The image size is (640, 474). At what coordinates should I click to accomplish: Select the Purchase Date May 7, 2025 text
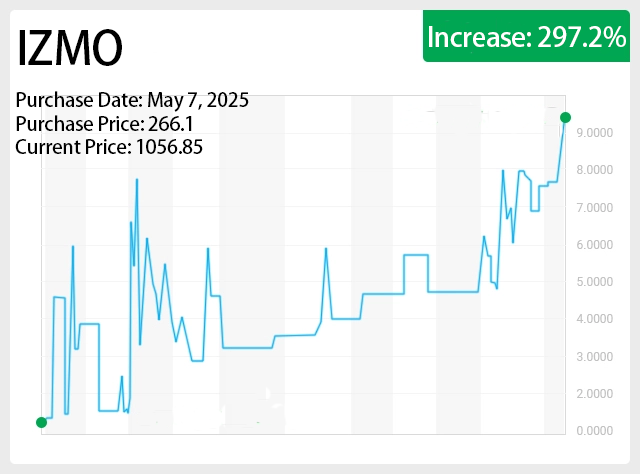(132, 100)
